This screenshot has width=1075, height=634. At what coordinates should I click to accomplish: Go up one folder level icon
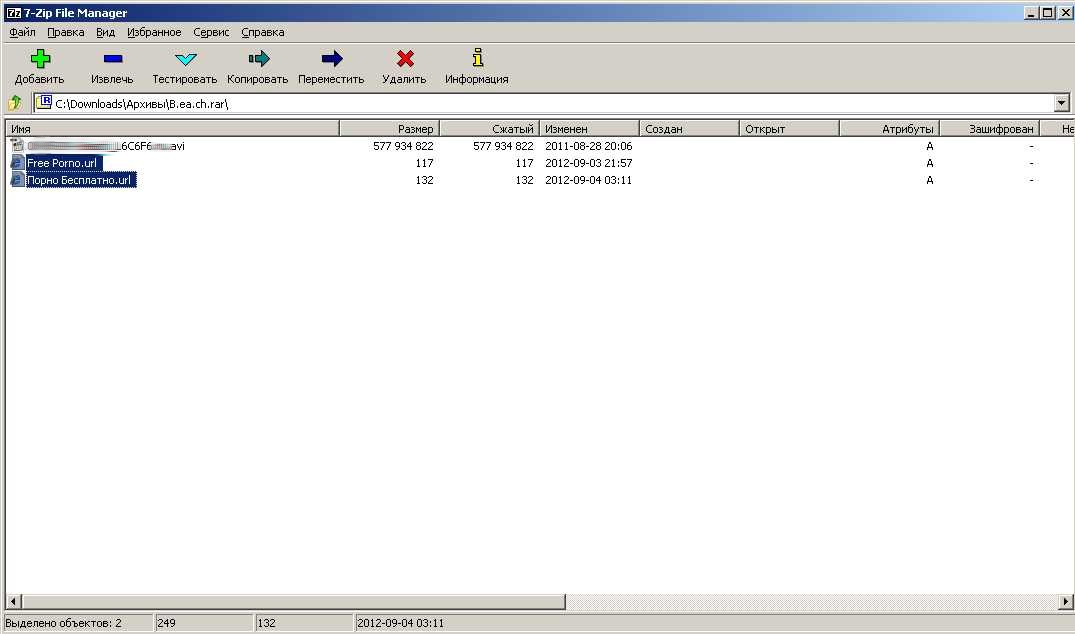[x=14, y=103]
